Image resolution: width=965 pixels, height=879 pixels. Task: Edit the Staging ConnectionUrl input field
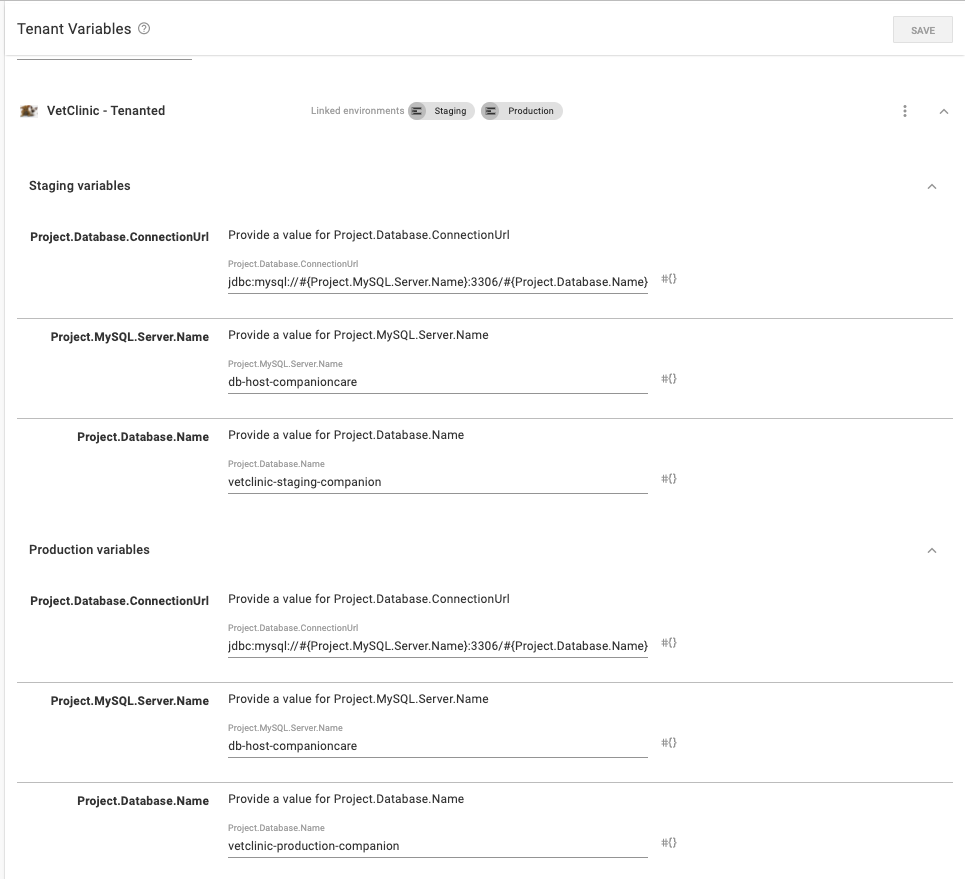tap(437, 282)
